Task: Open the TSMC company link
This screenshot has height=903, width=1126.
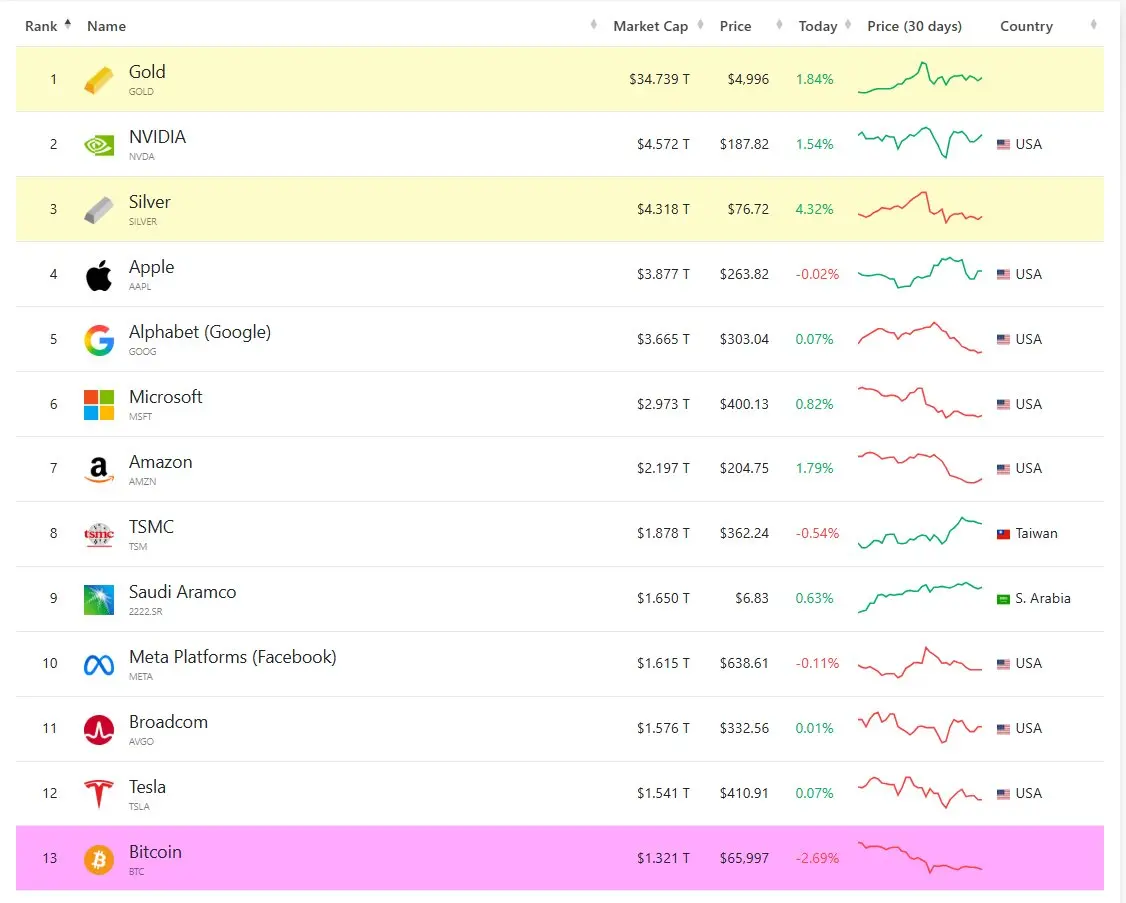Action: (151, 527)
